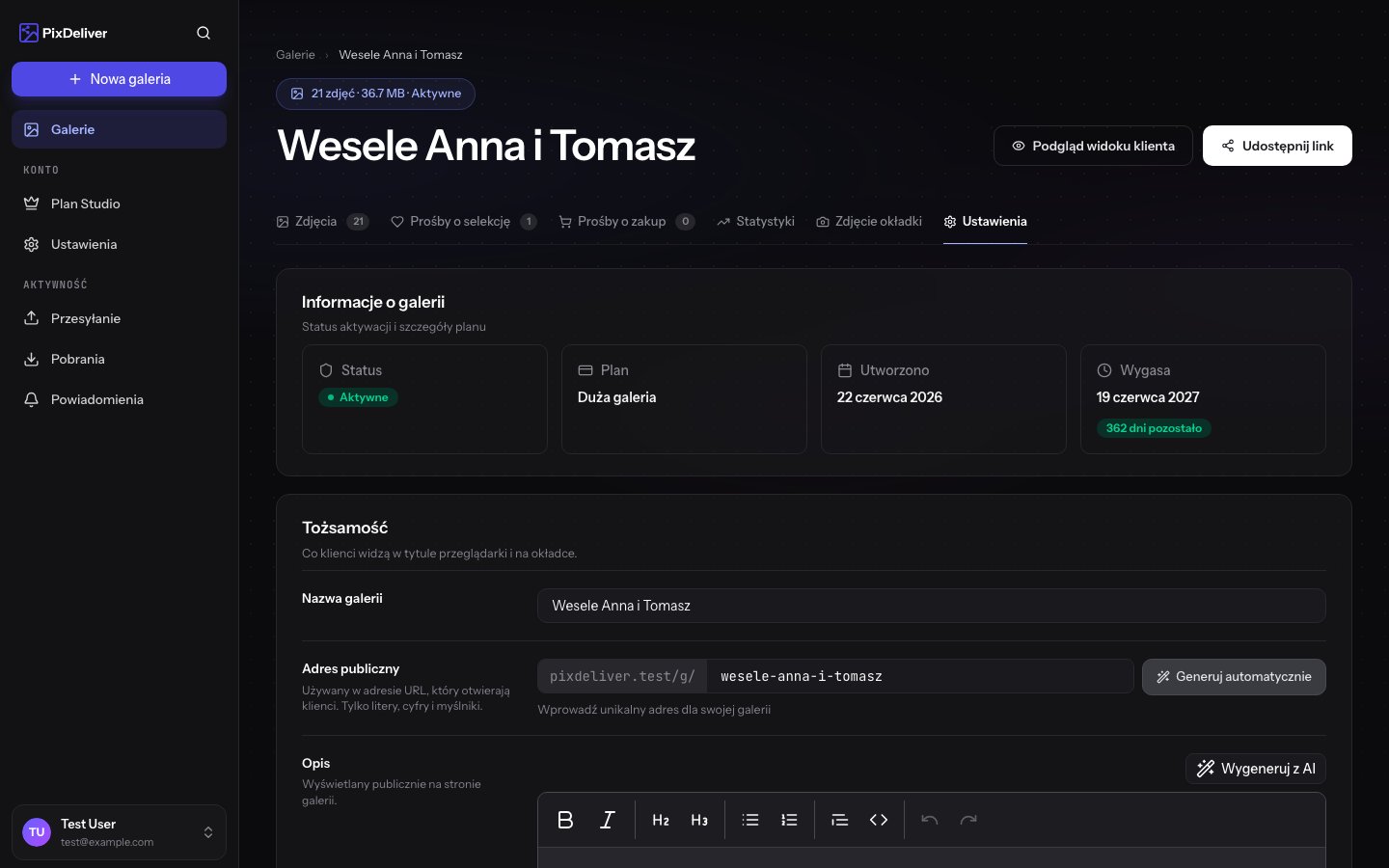The width and height of the screenshot is (1389, 868).
Task: Apply H3 heading style
Action: (x=699, y=820)
